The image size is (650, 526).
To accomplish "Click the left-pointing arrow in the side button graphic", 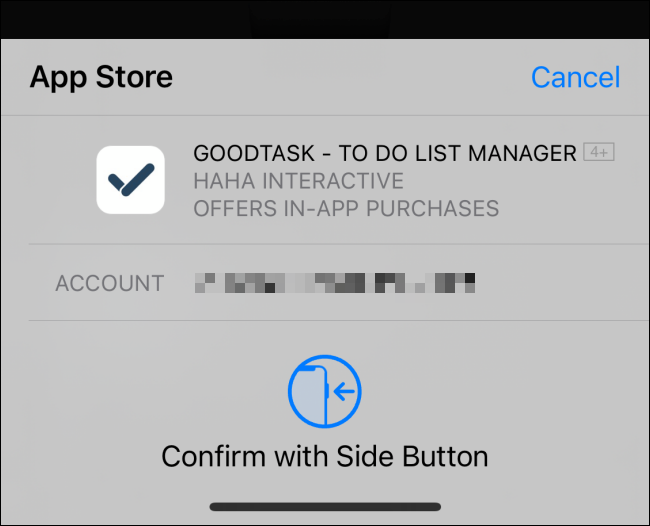I will tap(346, 393).
